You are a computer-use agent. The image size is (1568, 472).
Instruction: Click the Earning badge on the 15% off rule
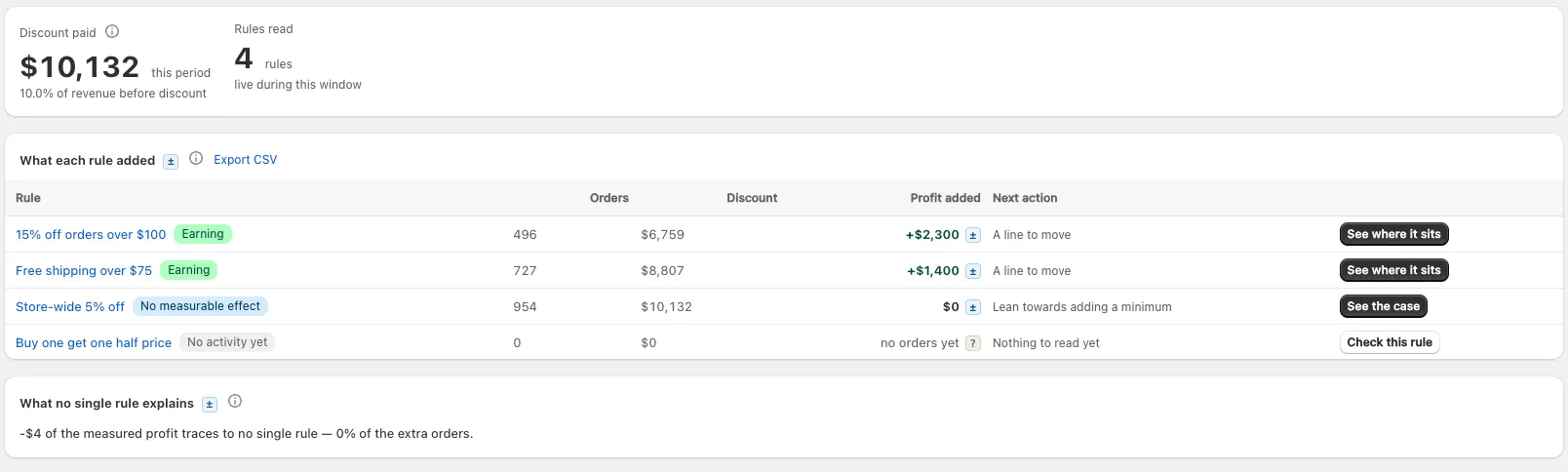point(203,234)
